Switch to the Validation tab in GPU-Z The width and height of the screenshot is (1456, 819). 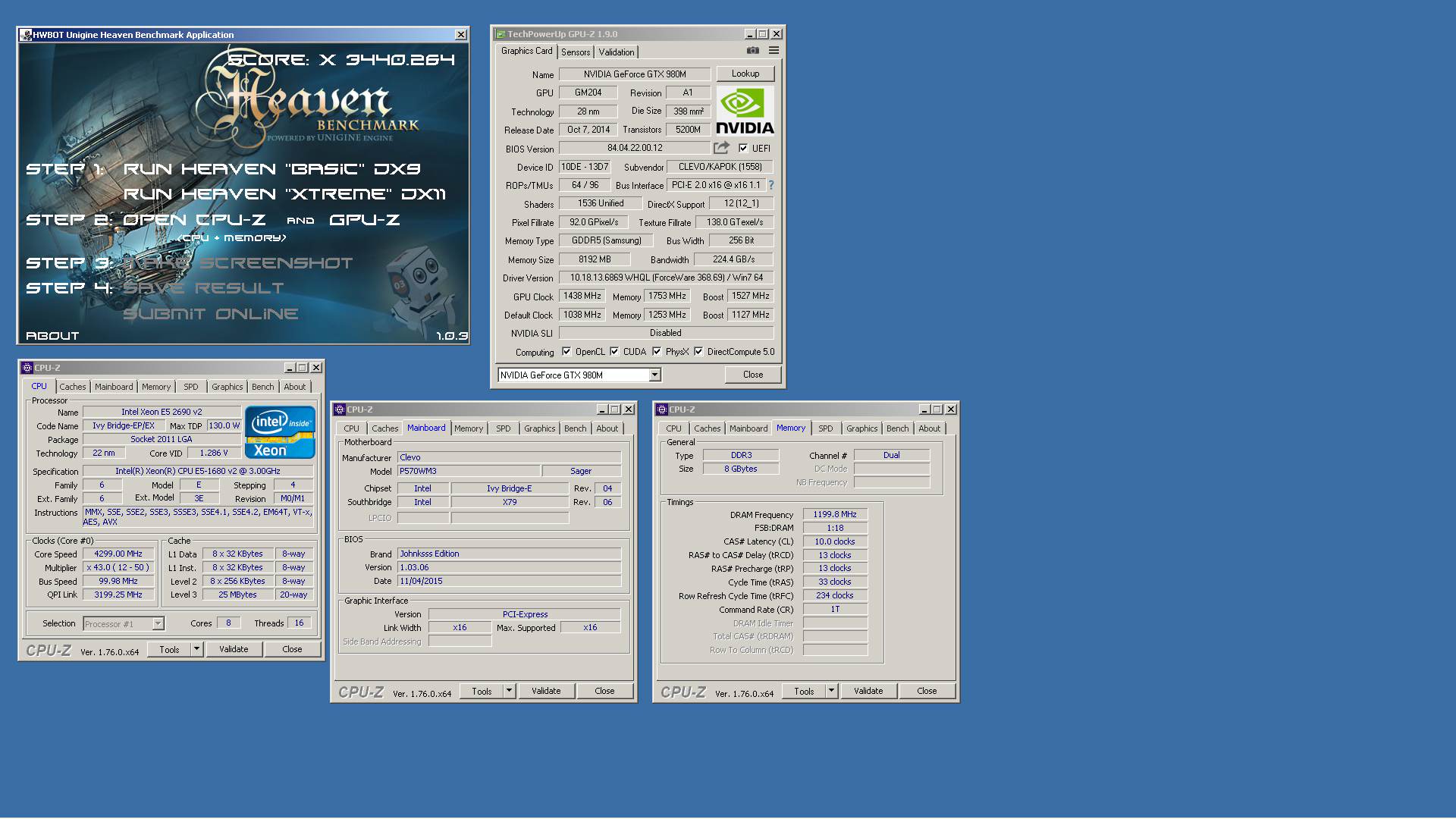click(x=617, y=52)
